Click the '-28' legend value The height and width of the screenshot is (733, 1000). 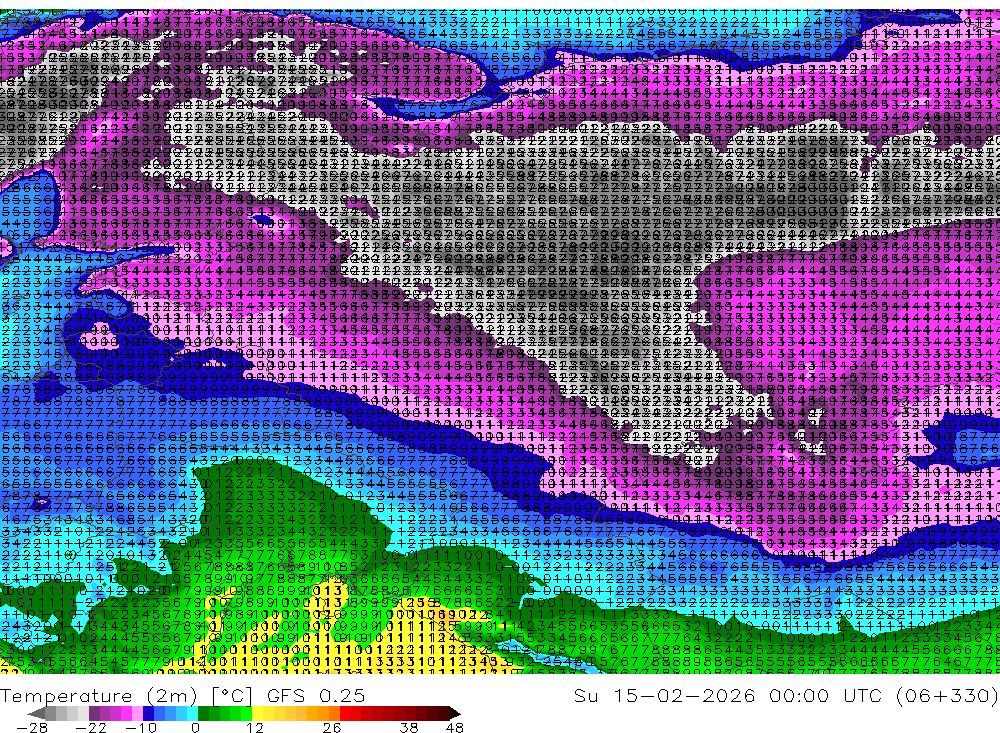click(32, 727)
